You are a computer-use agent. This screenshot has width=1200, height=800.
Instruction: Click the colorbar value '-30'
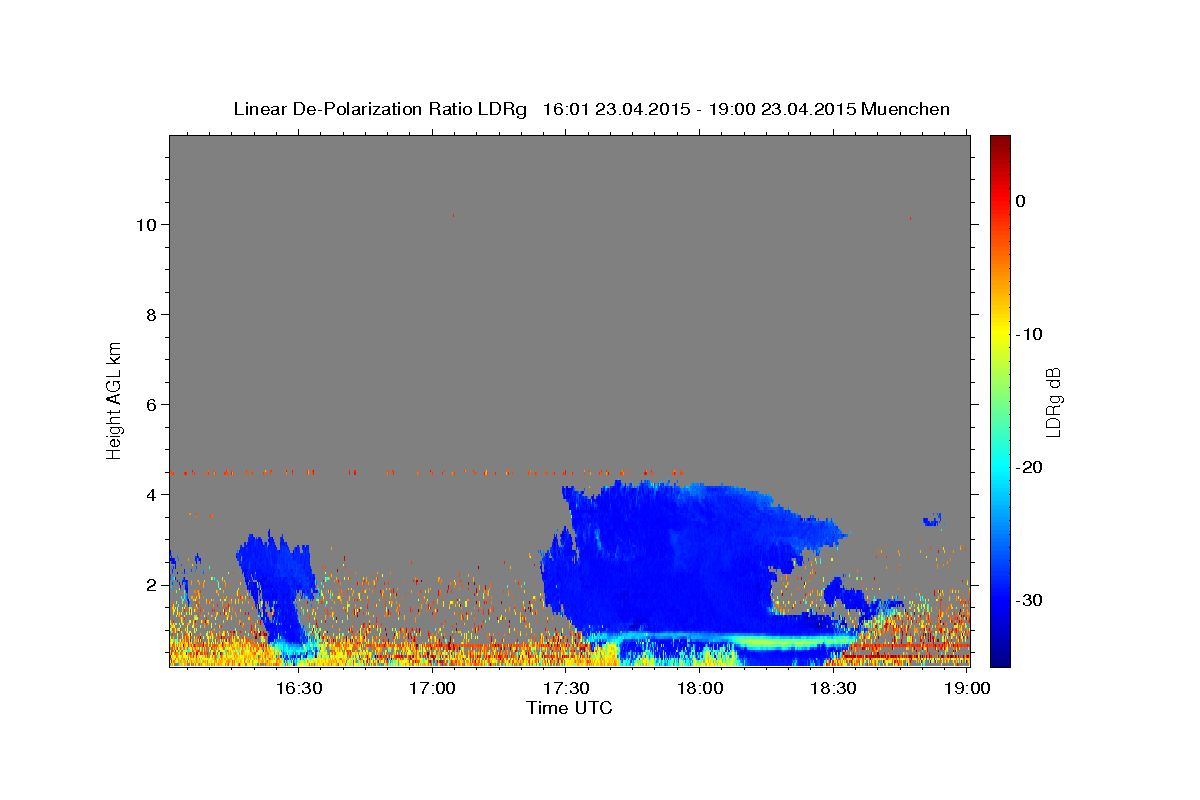click(x=1030, y=600)
